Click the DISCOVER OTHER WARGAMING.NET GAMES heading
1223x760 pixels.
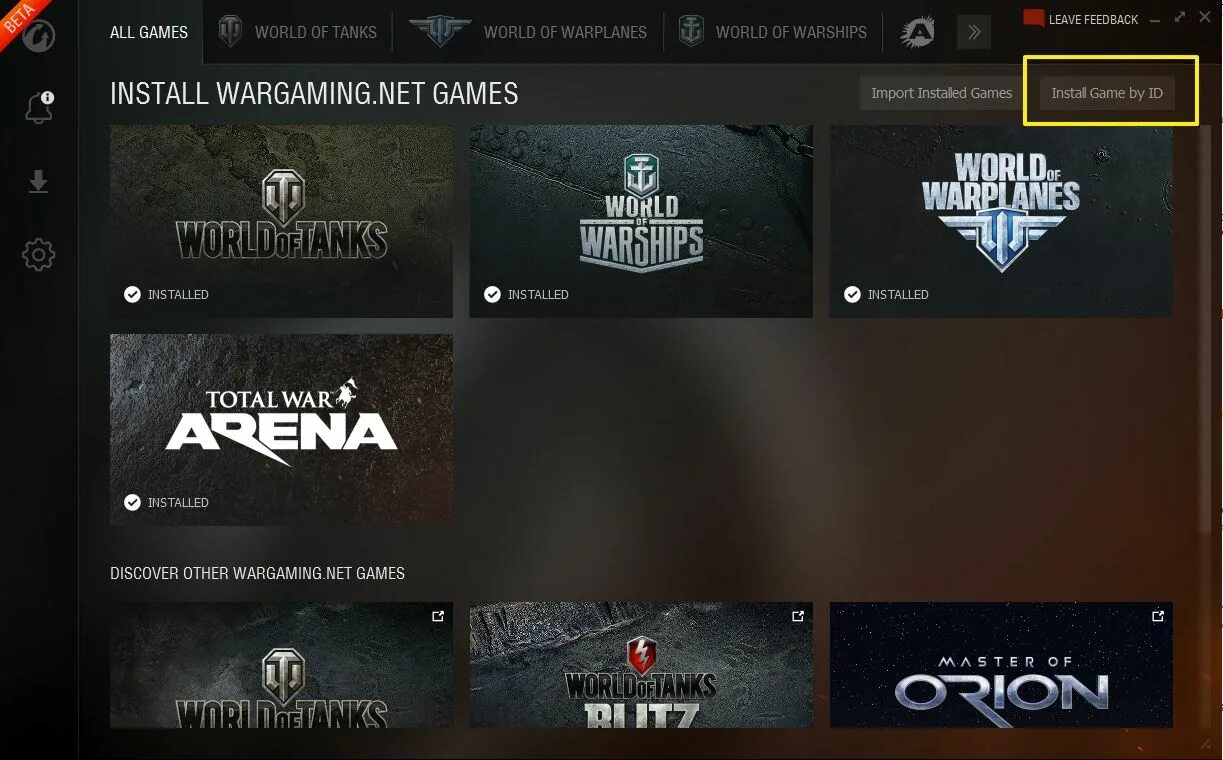[257, 574]
